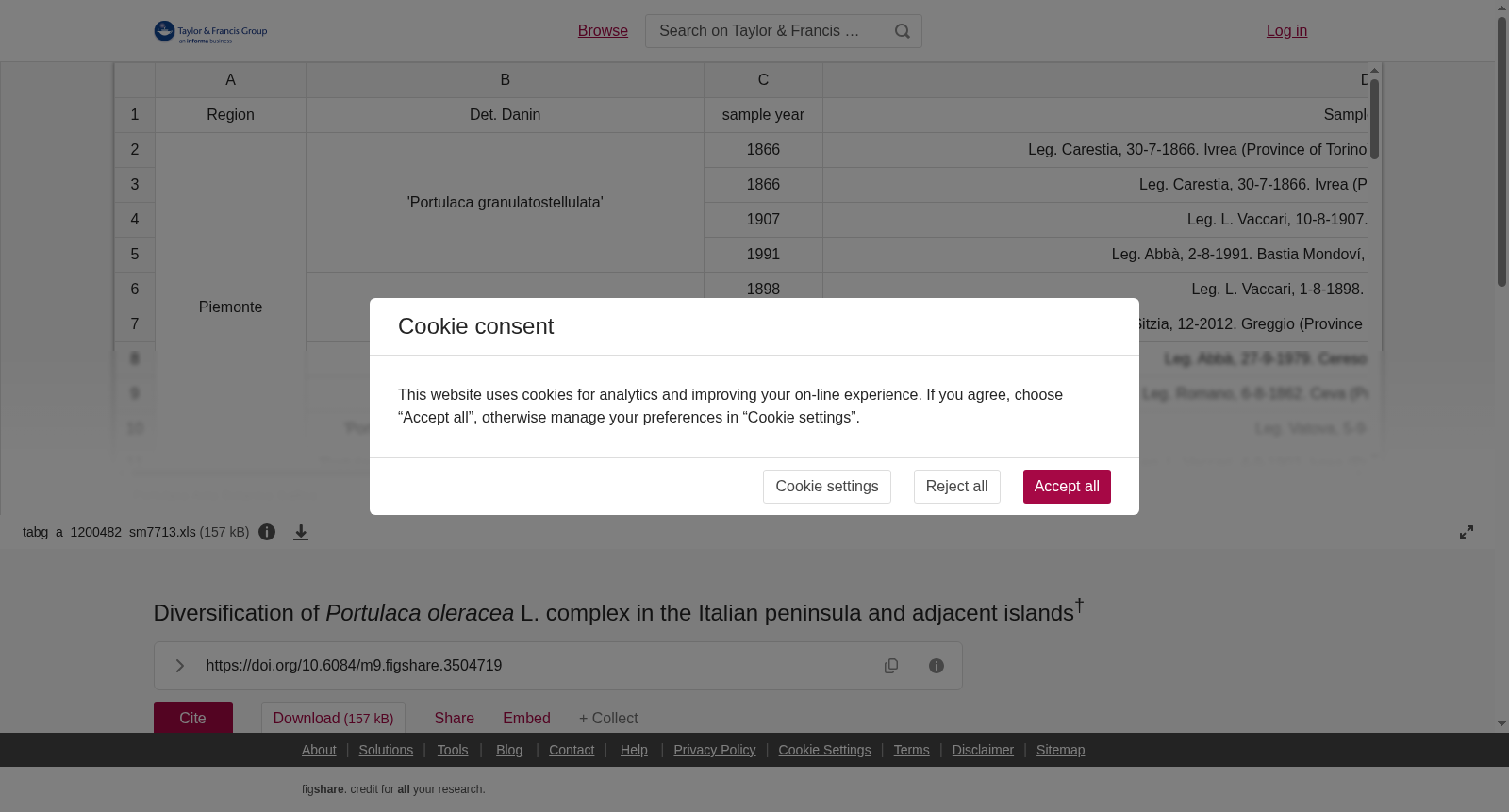Select column A header in spreadsheet

(230, 80)
